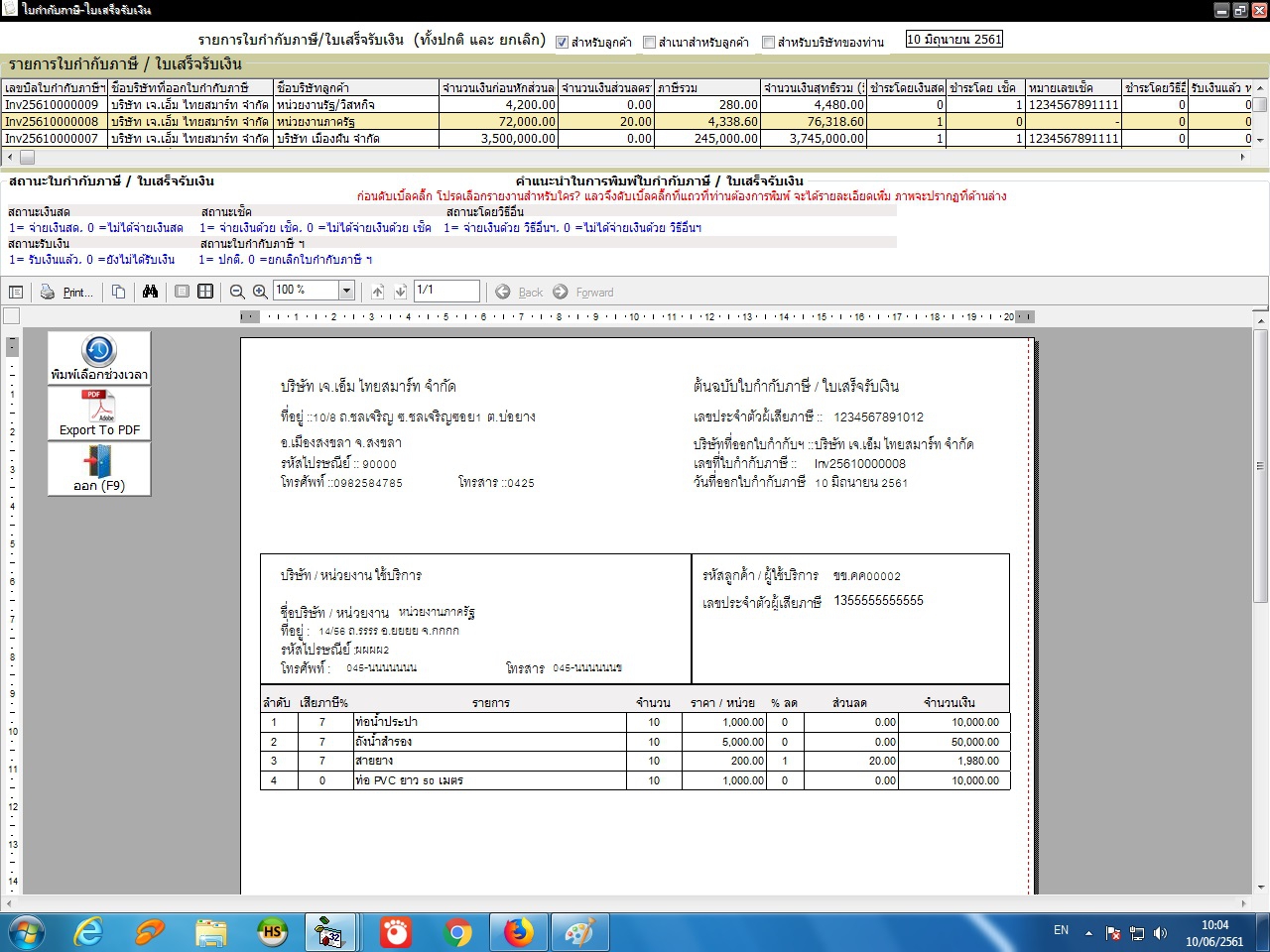Click item row สายยาง in report
The image size is (1270, 952).
[635, 761]
